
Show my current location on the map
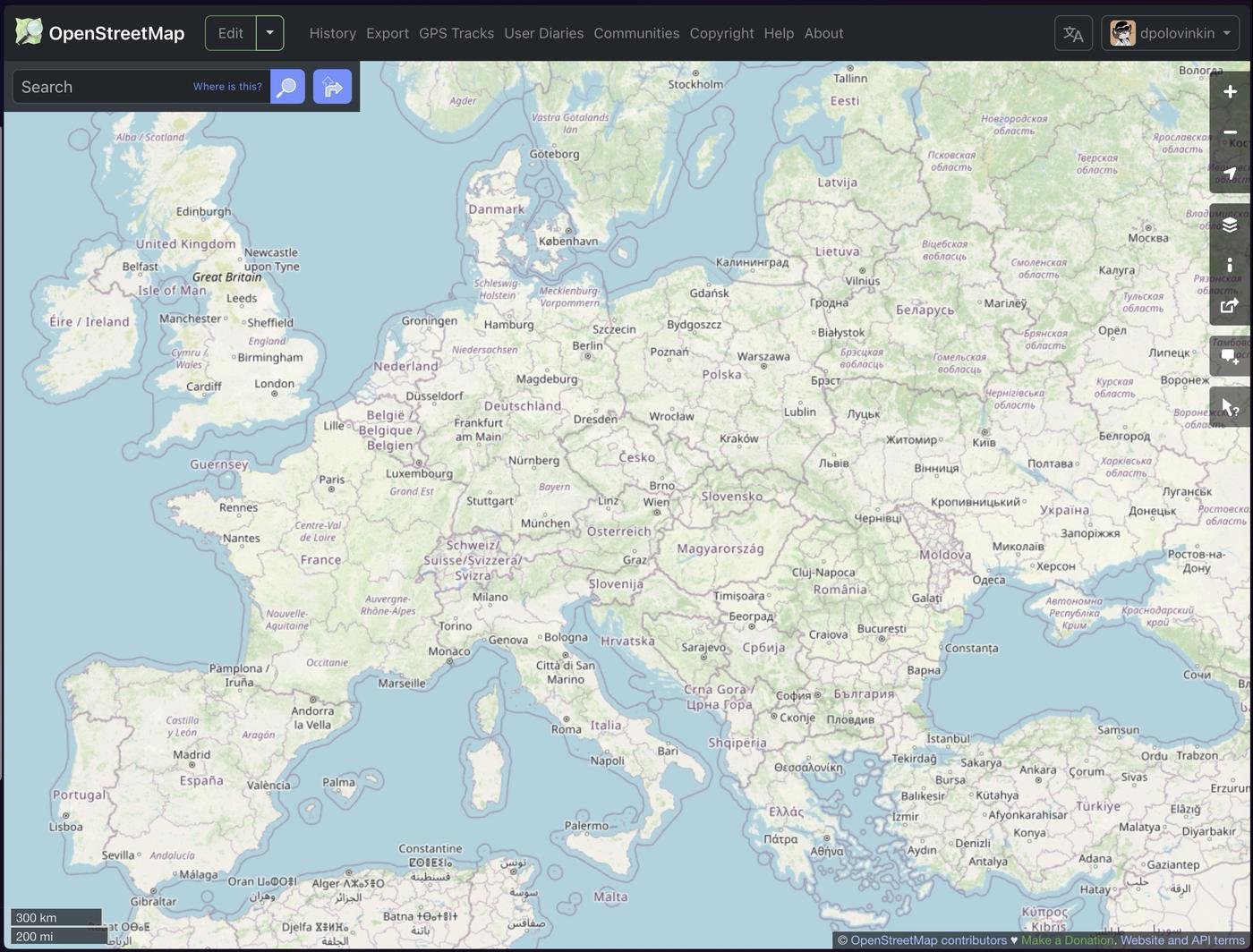coord(1230,173)
